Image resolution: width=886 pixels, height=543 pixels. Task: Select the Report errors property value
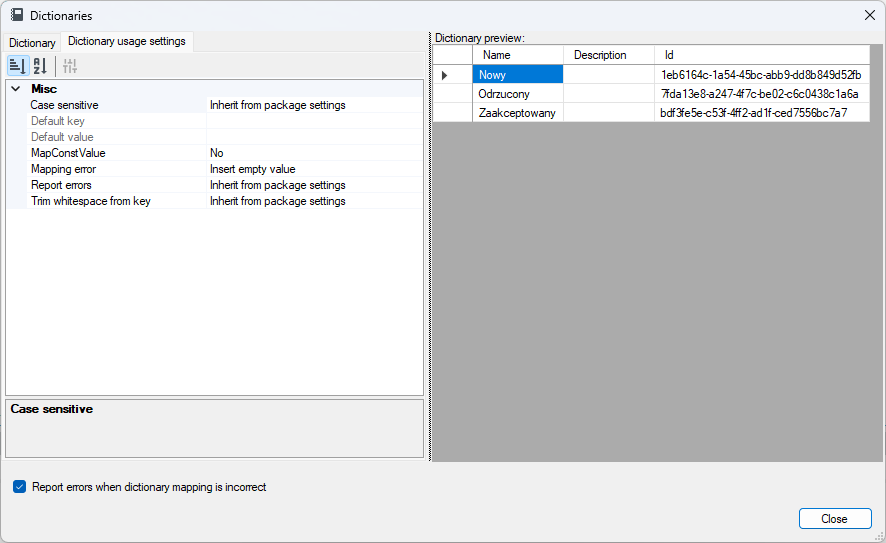pyautogui.click(x=314, y=185)
